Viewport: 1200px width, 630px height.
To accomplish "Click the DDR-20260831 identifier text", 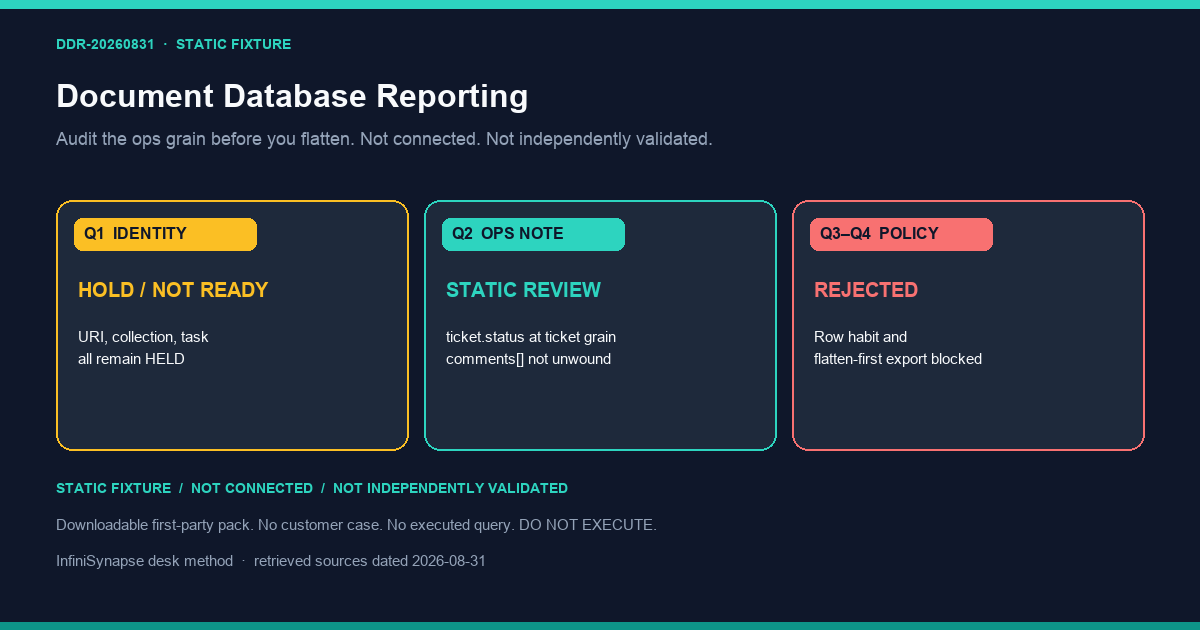I will [105, 44].
